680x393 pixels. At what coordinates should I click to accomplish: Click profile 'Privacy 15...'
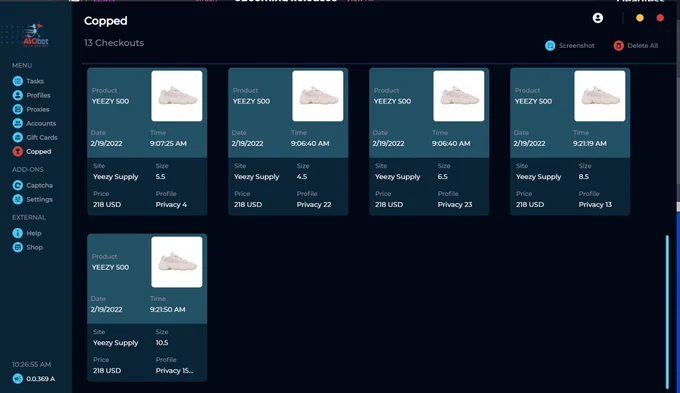[x=174, y=371]
